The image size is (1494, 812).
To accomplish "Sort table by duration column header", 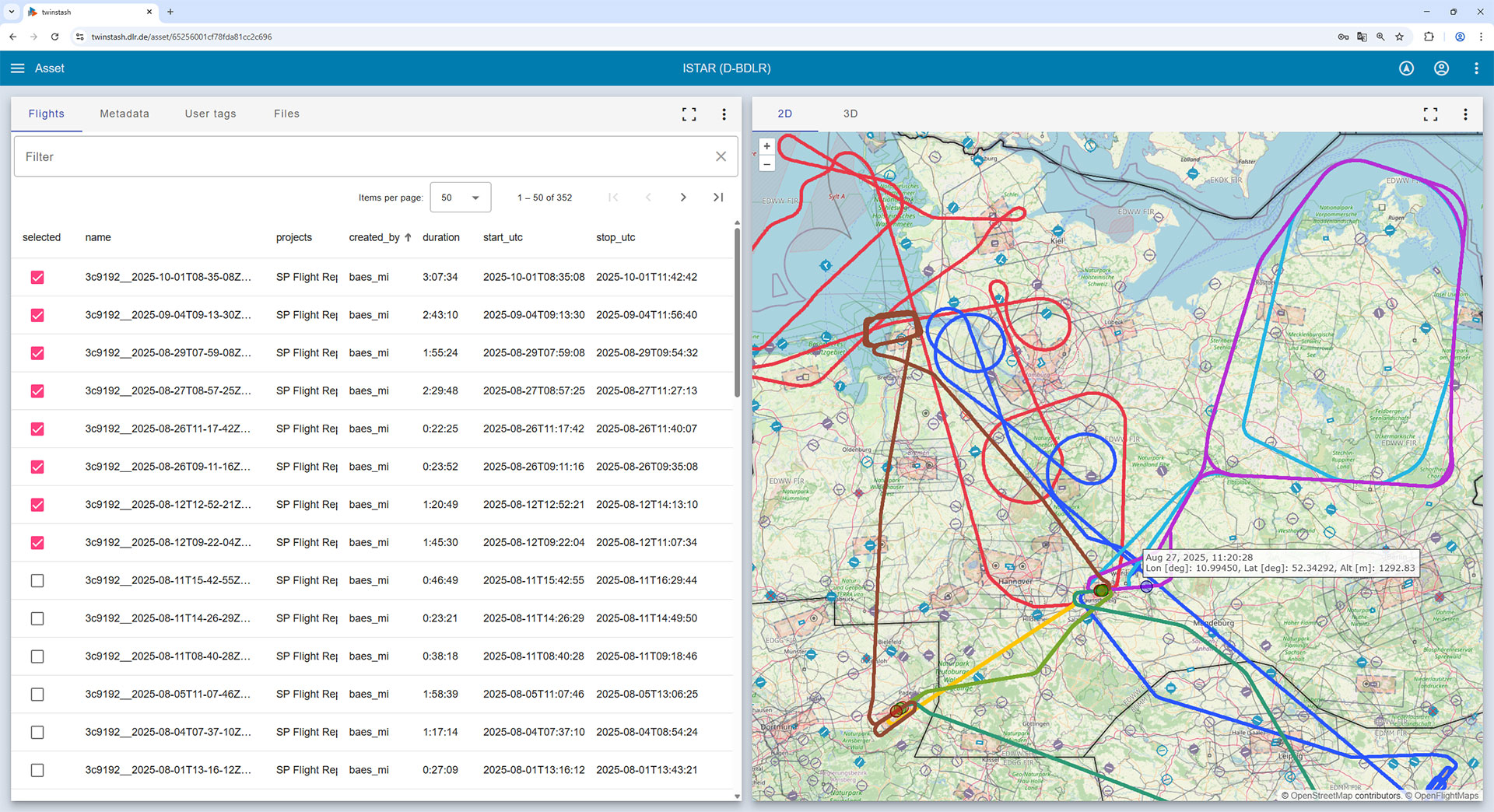I will [441, 237].
